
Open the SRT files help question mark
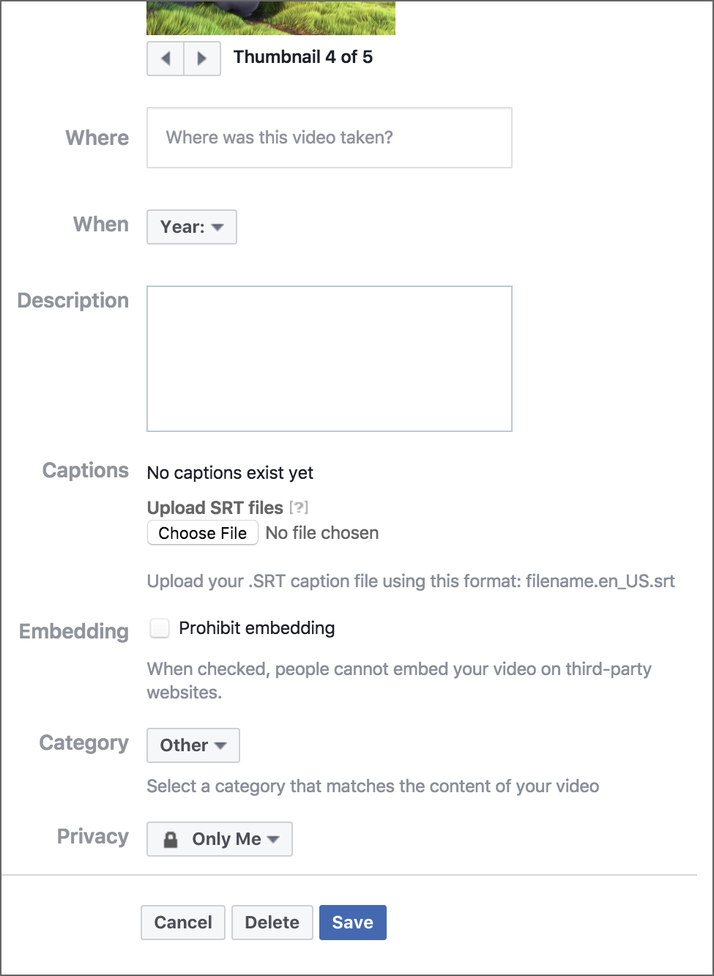299,508
